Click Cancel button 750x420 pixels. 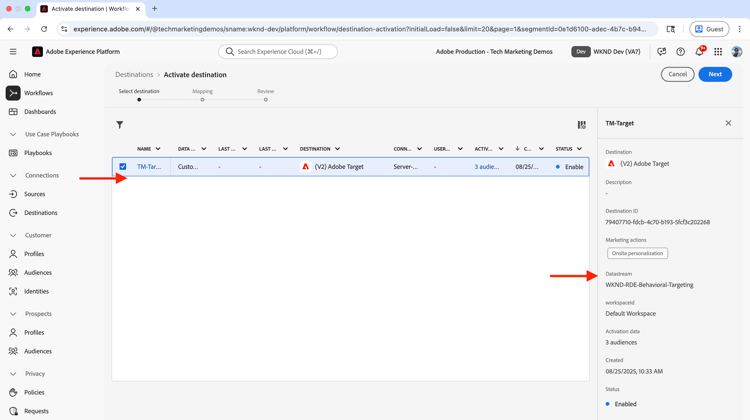coord(677,74)
